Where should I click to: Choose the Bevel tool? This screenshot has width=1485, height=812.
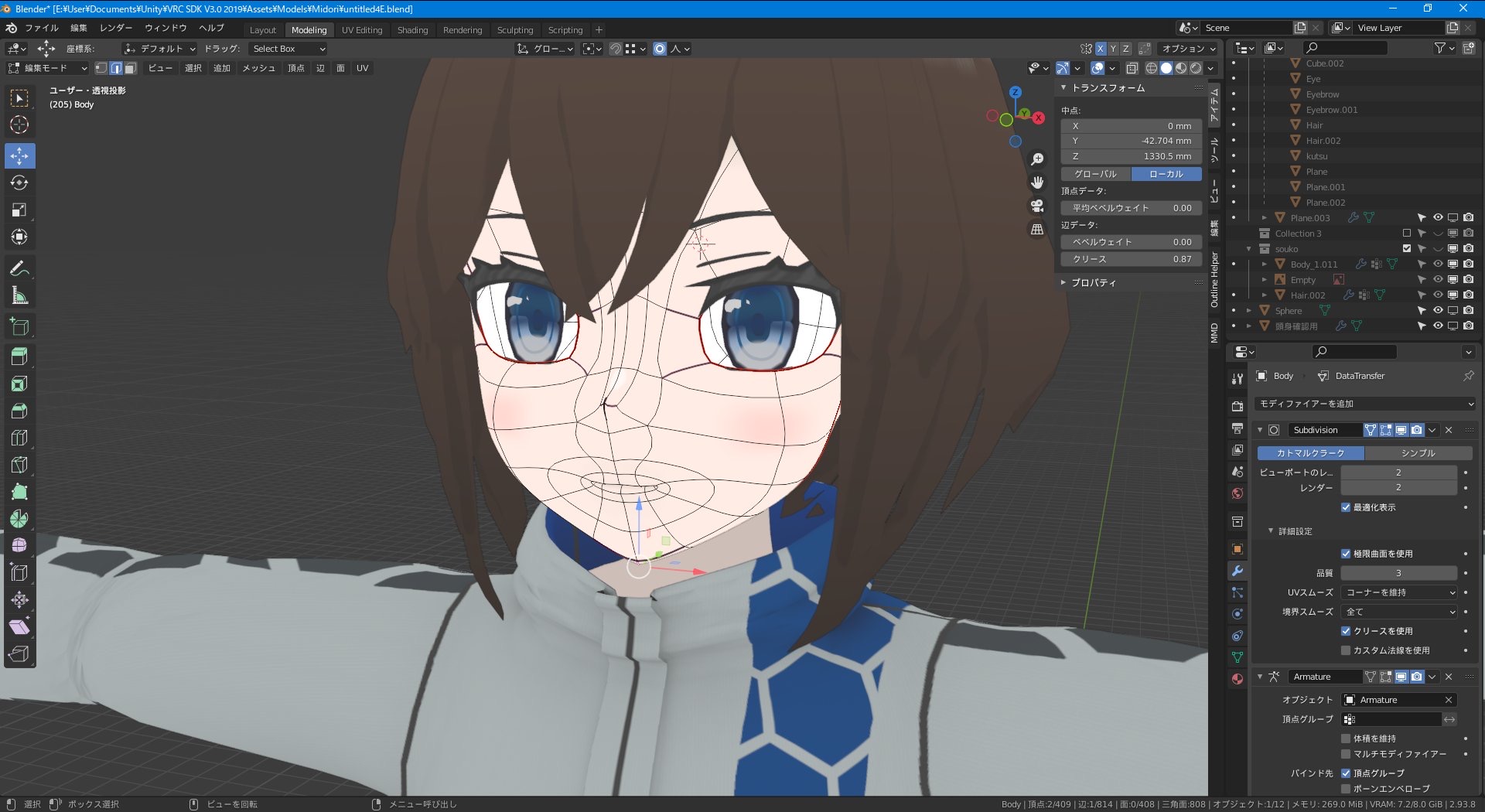click(19, 411)
